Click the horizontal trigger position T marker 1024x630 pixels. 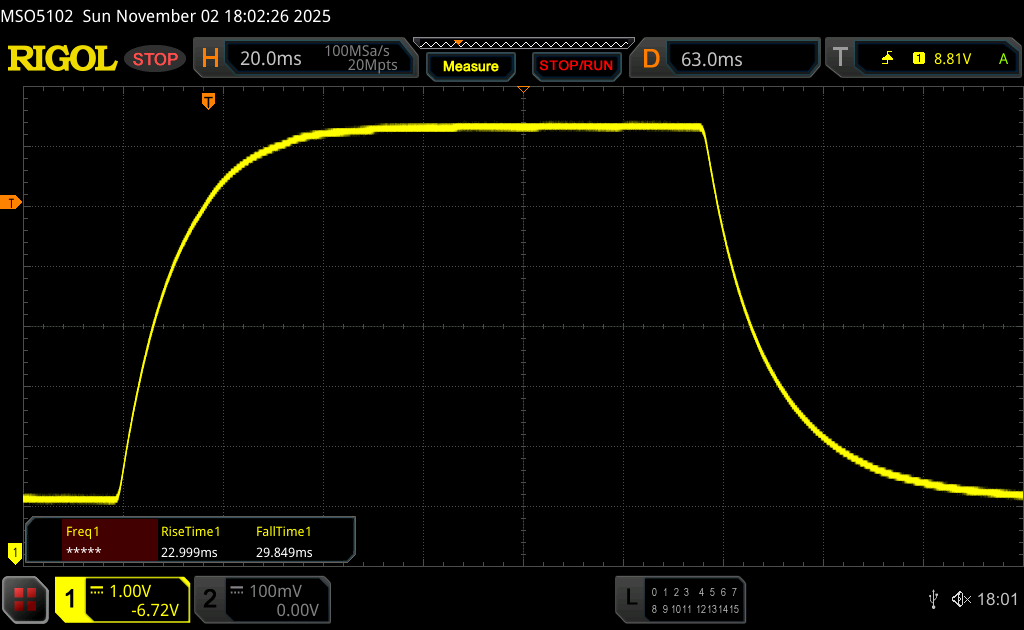pos(208,100)
